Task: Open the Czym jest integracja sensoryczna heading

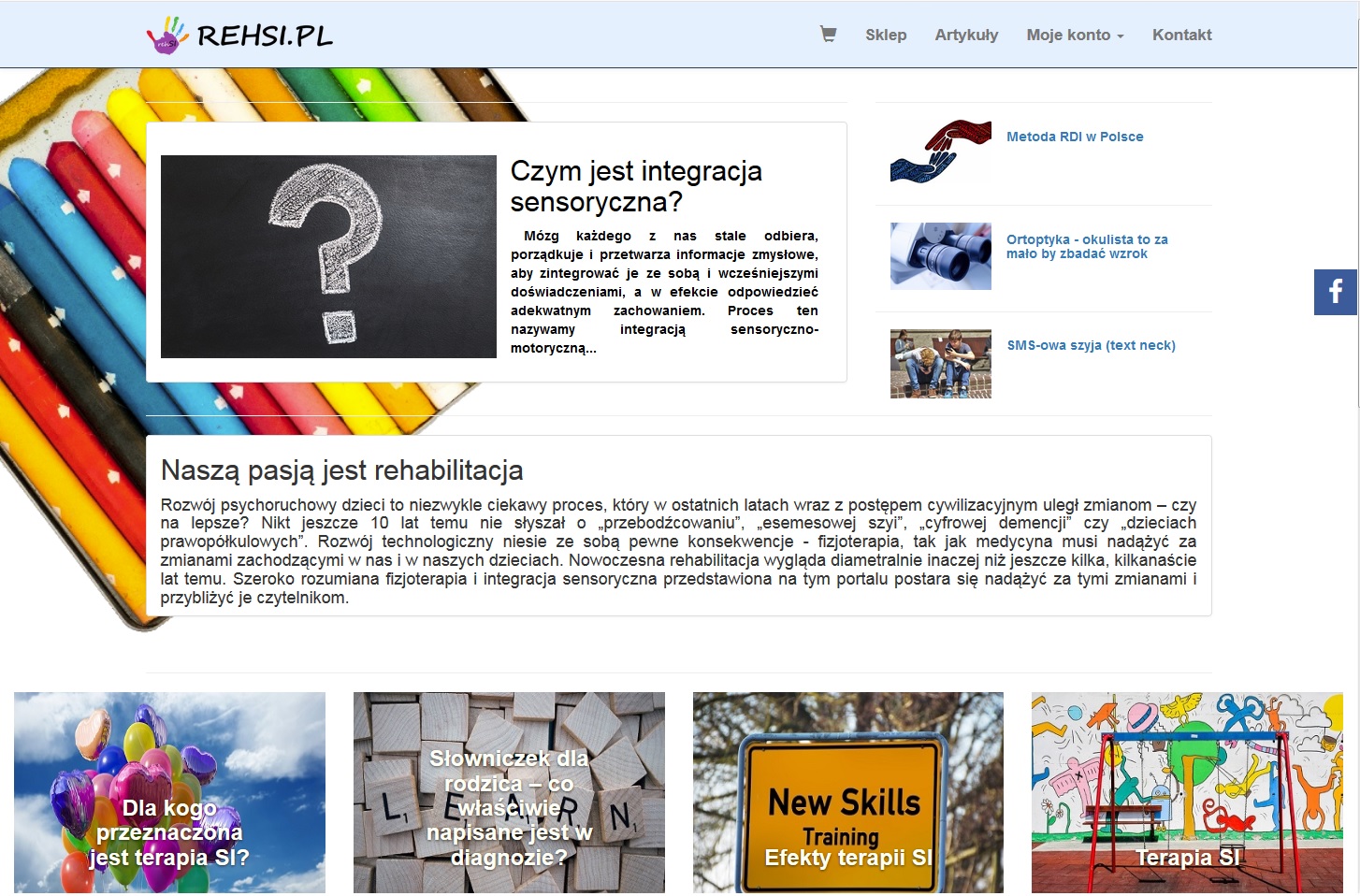Action: tap(636, 186)
